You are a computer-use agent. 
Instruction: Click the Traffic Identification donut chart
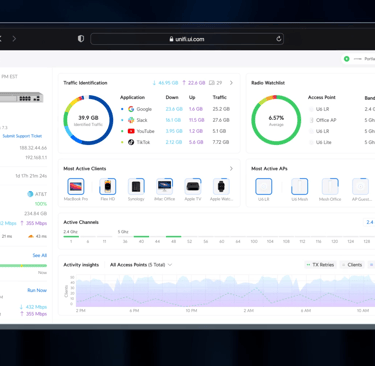(88, 120)
